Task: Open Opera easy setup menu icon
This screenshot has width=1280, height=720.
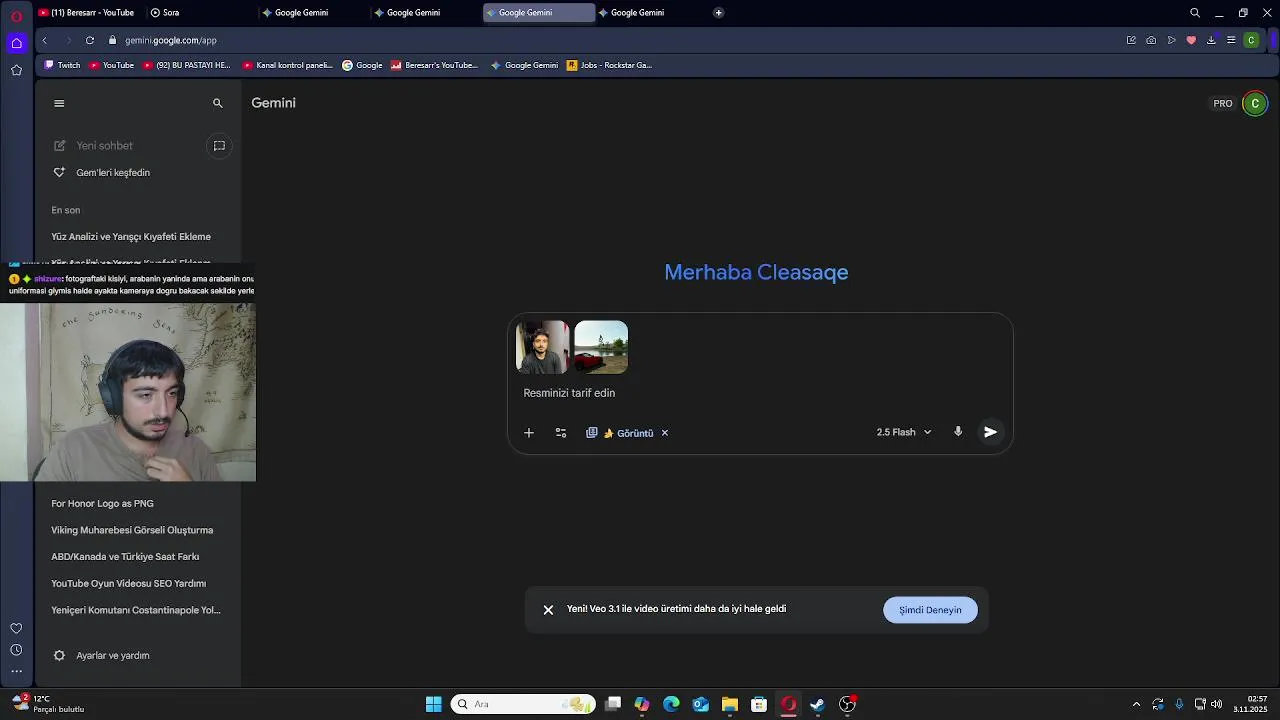Action: point(1231,40)
